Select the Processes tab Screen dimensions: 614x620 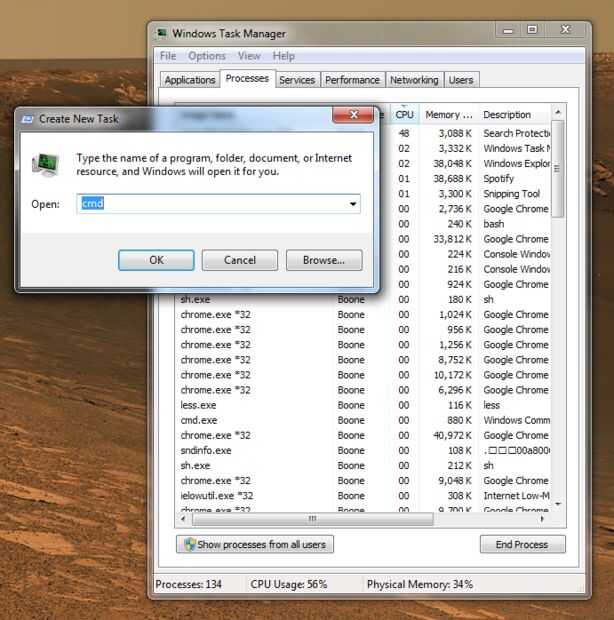pyautogui.click(x=247, y=79)
